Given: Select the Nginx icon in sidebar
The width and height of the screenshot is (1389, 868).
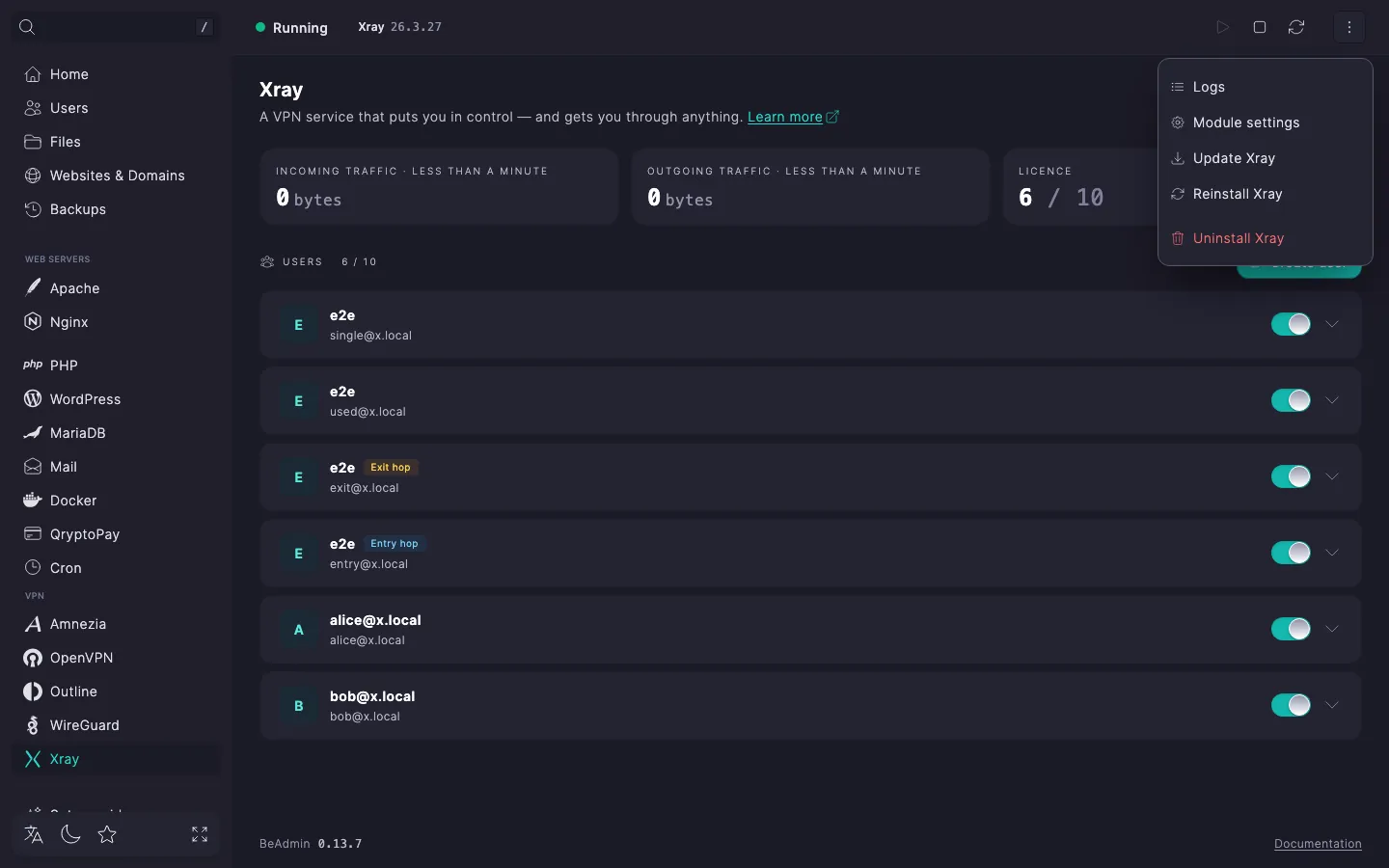Looking at the screenshot, I should pyautogui.click(x=33, y=322).
